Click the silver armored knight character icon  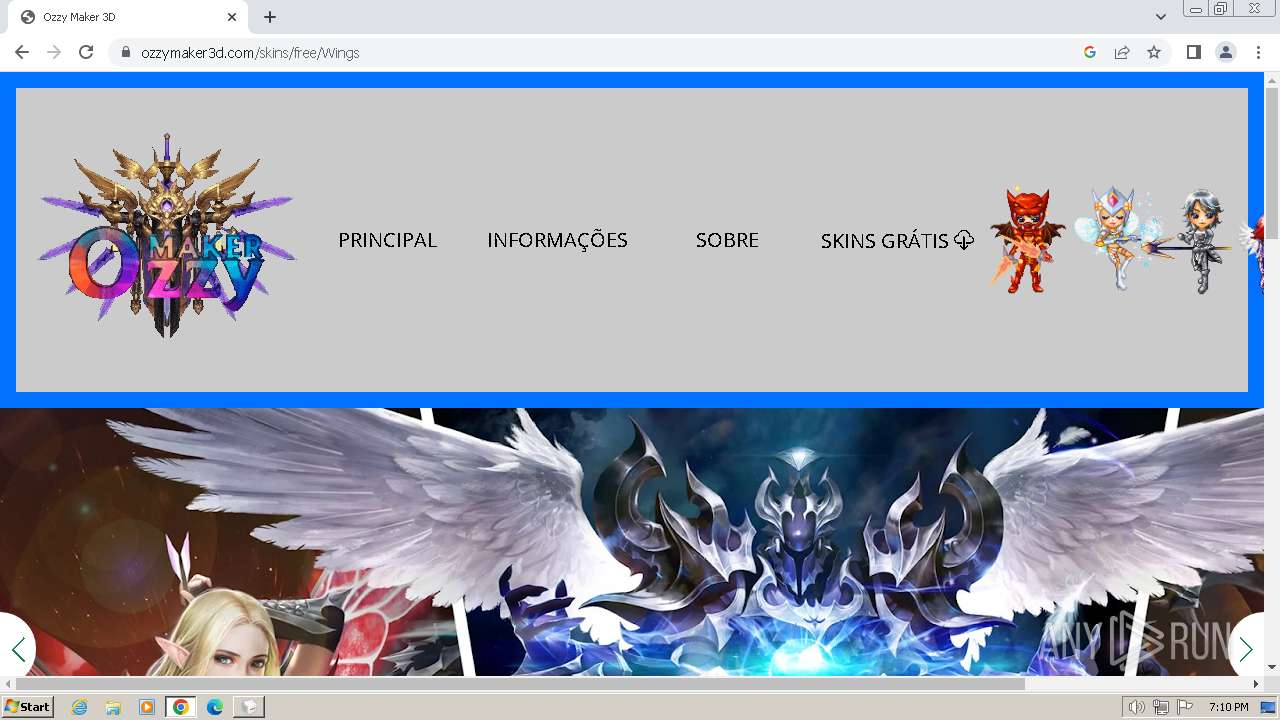tap(1201, 240)
